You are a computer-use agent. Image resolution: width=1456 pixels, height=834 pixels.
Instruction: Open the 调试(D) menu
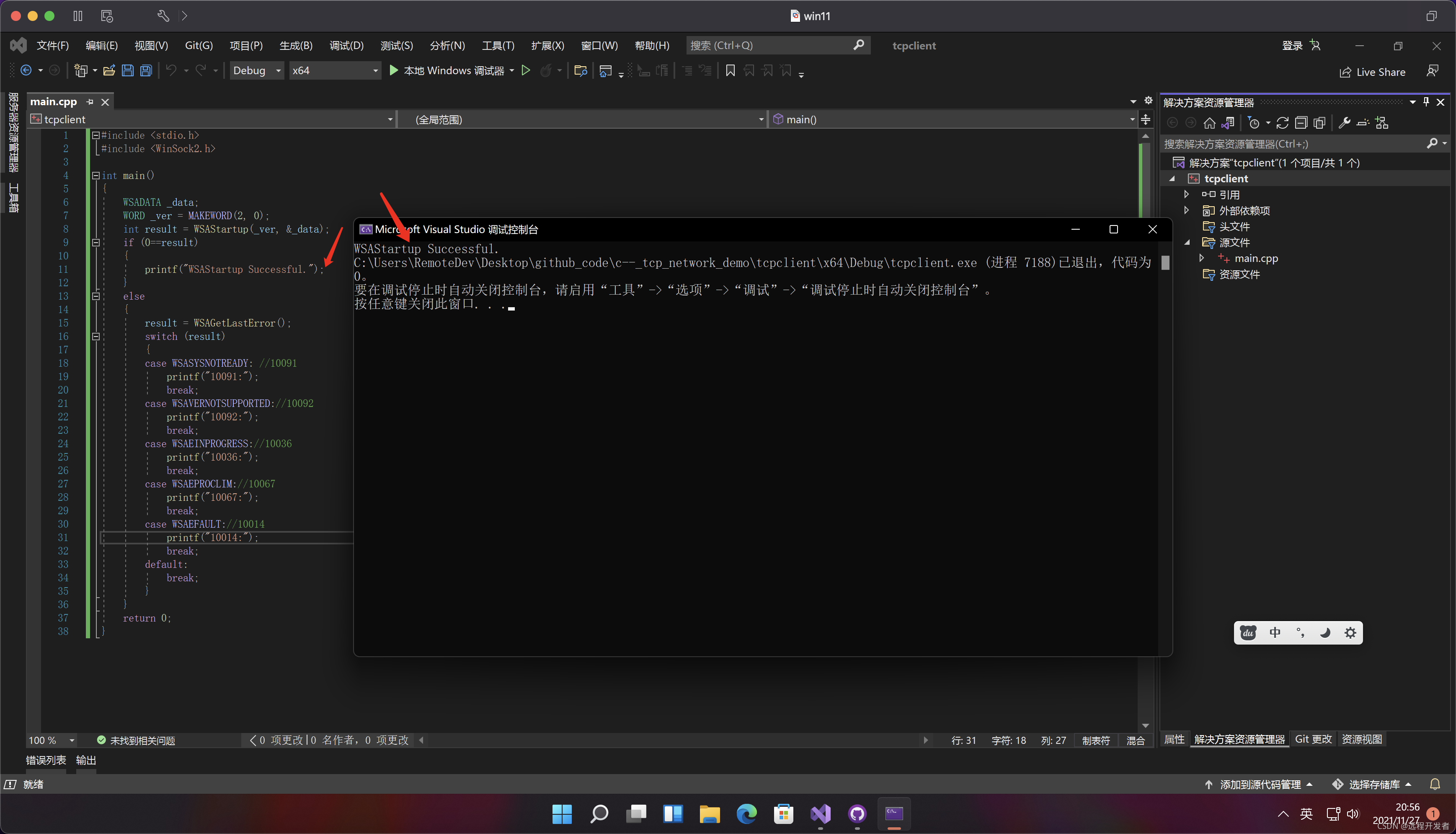pos(346,45)
